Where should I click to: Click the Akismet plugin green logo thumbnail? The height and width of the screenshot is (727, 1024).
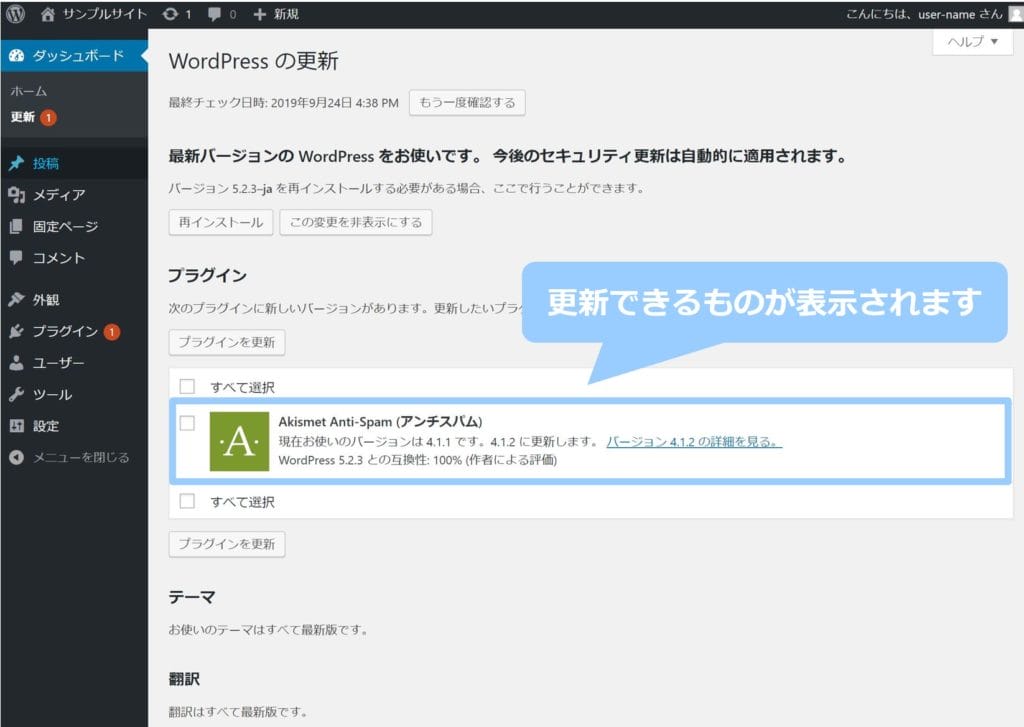click(x=239, y=441)
